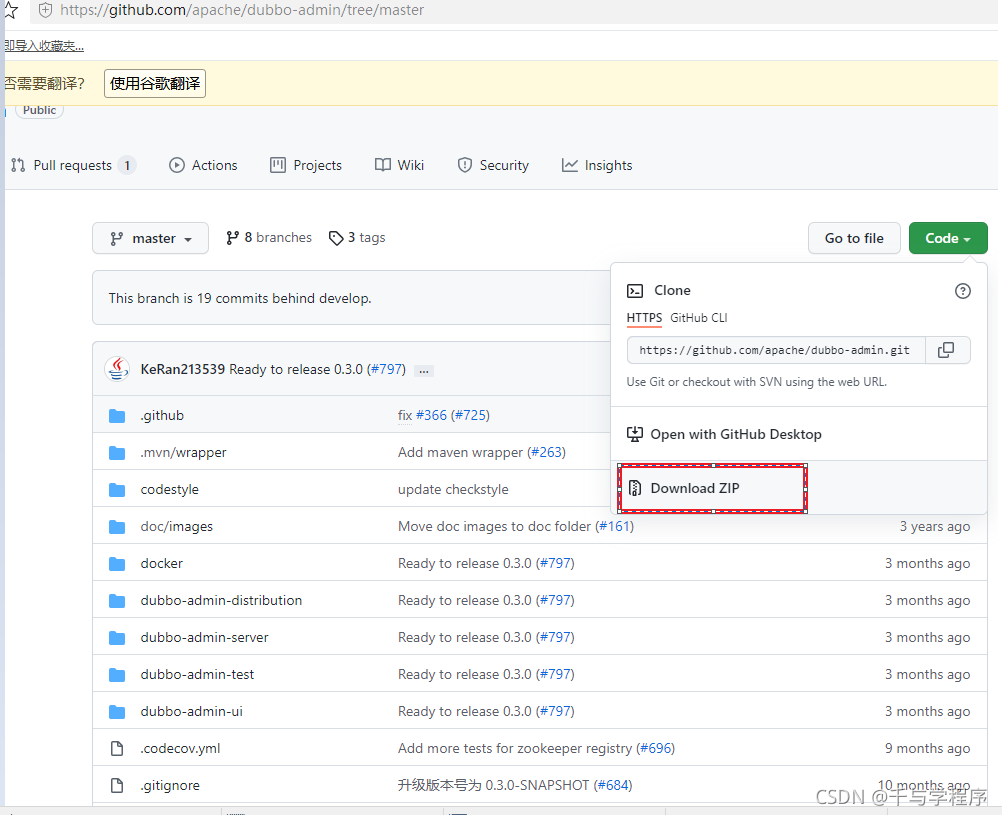
Task: Open the Projects tab
Action: click(306, 166)
